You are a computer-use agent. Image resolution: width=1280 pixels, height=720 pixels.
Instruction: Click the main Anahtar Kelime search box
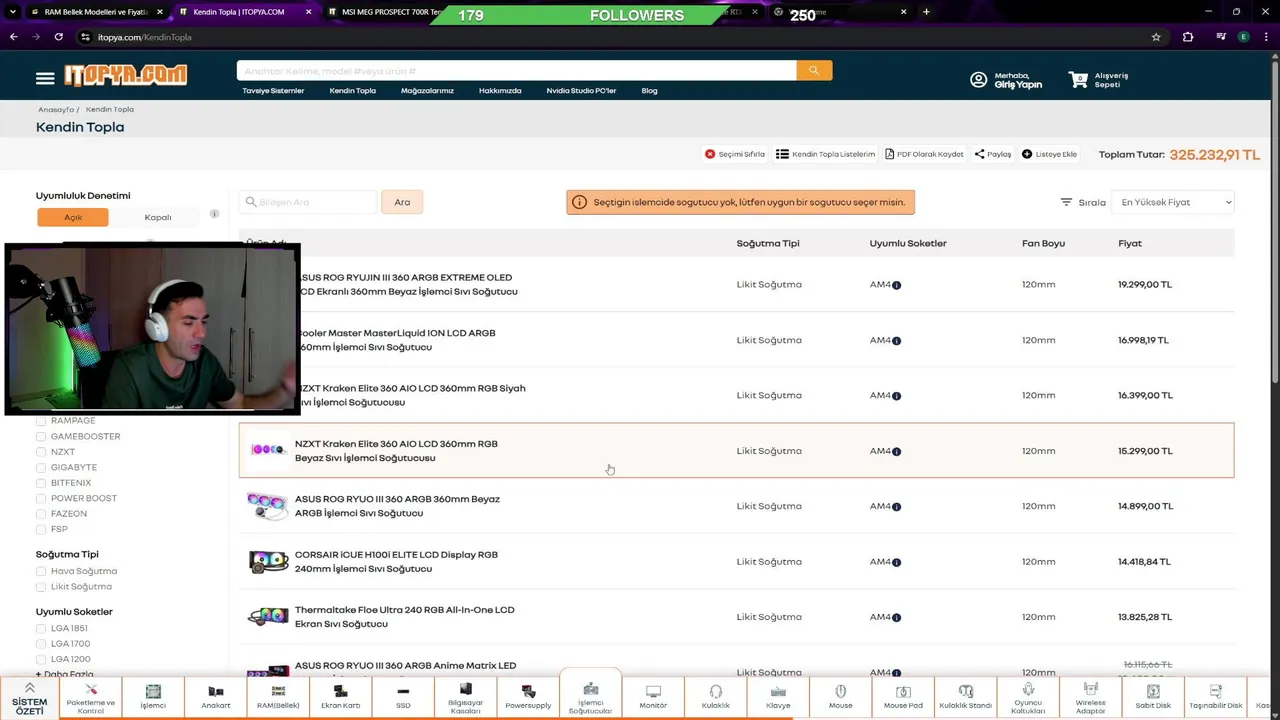coord(517,71)
